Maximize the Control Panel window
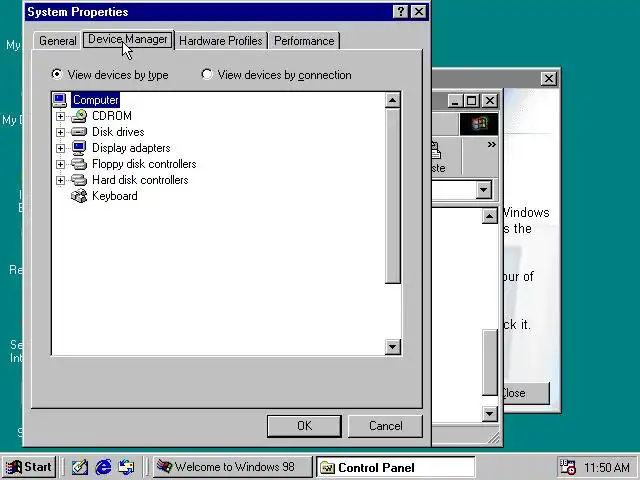This screenshot has height=480, width=640. coord(471,100)
